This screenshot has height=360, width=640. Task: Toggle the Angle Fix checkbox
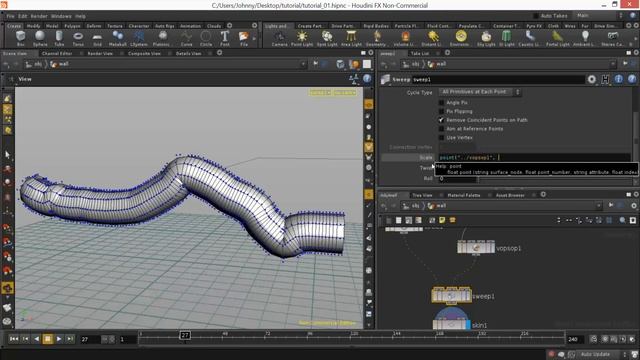tap(441, 102)
